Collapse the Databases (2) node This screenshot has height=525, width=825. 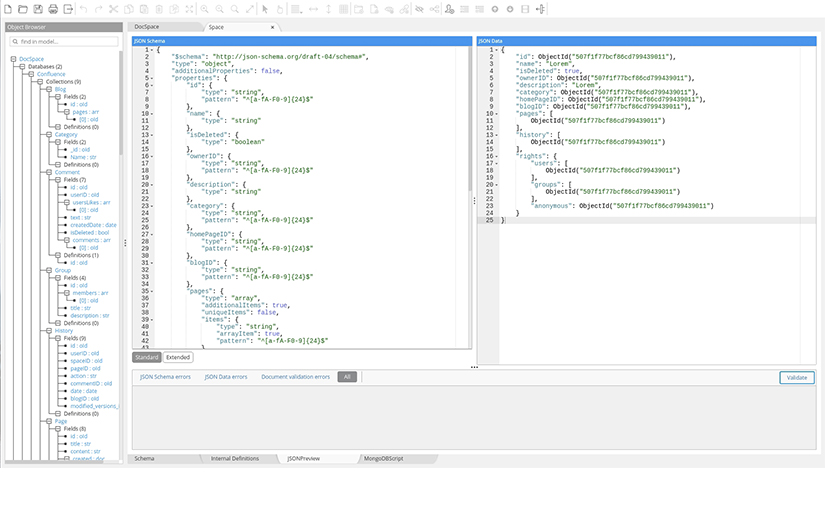tap(23, 67)
